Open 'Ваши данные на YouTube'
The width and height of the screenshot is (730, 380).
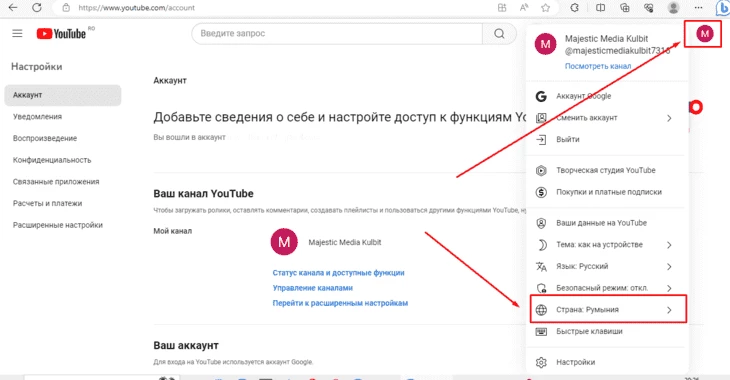pyautogui.click(x=607, y=223)
